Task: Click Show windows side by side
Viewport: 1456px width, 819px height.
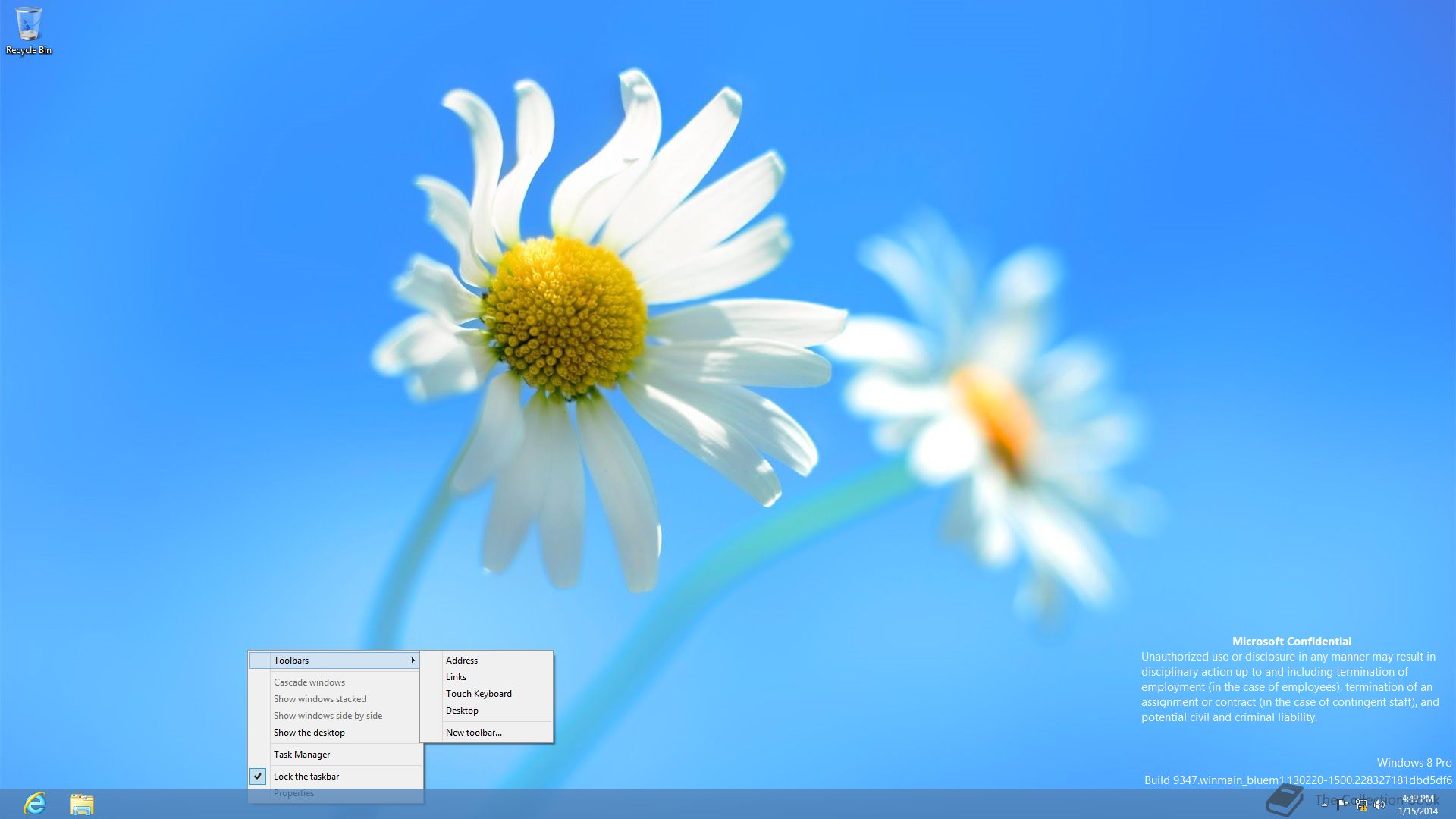Action: coord(328,716)
